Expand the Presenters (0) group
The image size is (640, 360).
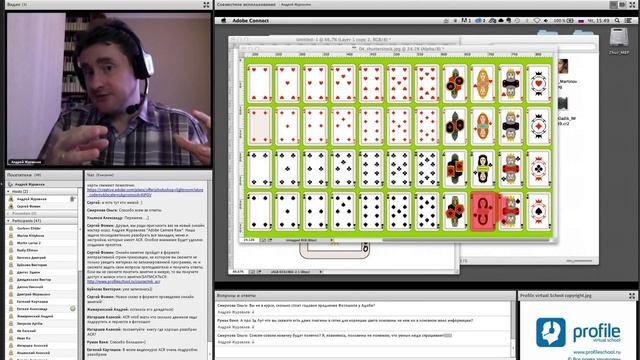tap(8, 213)
